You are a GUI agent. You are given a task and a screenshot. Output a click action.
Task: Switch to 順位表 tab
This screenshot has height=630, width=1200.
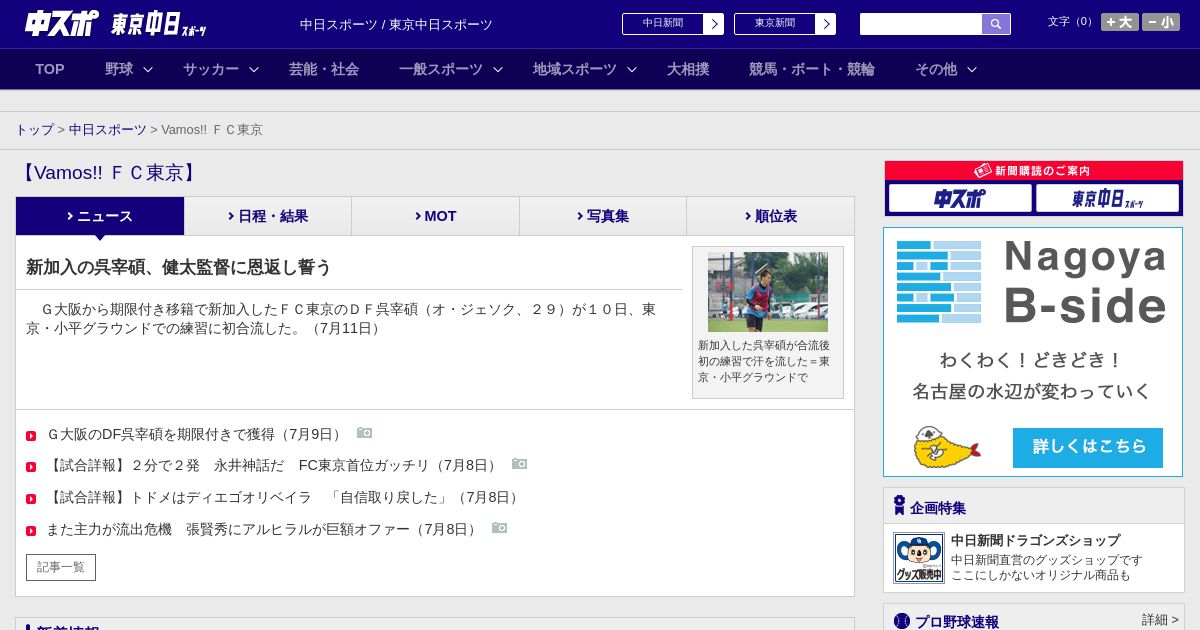(x=770, y=216)
